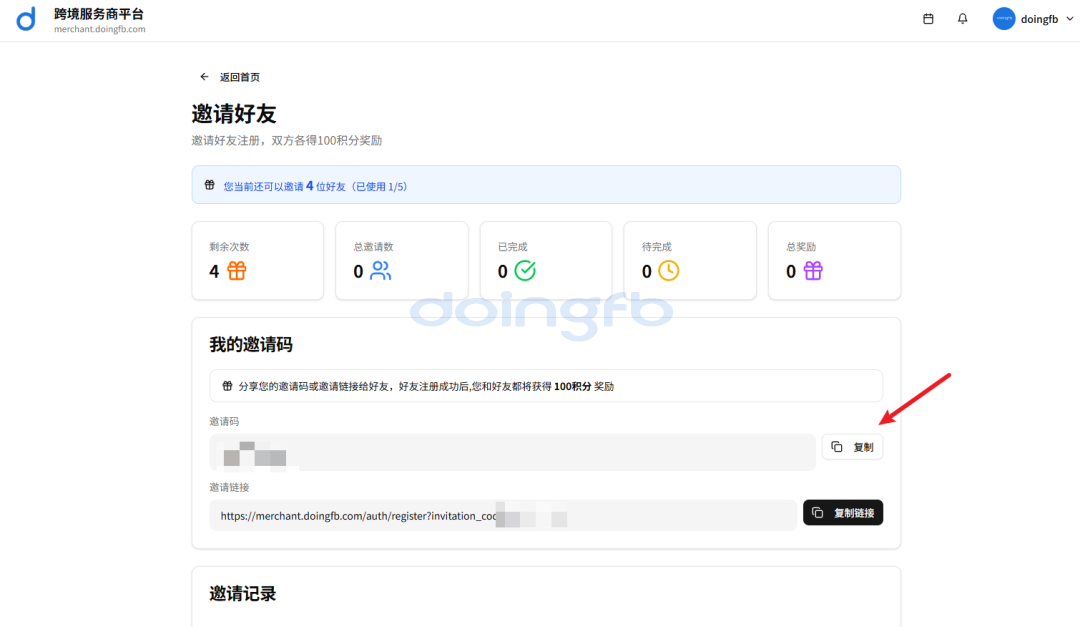Click the back arrow icon

[204, 77]
